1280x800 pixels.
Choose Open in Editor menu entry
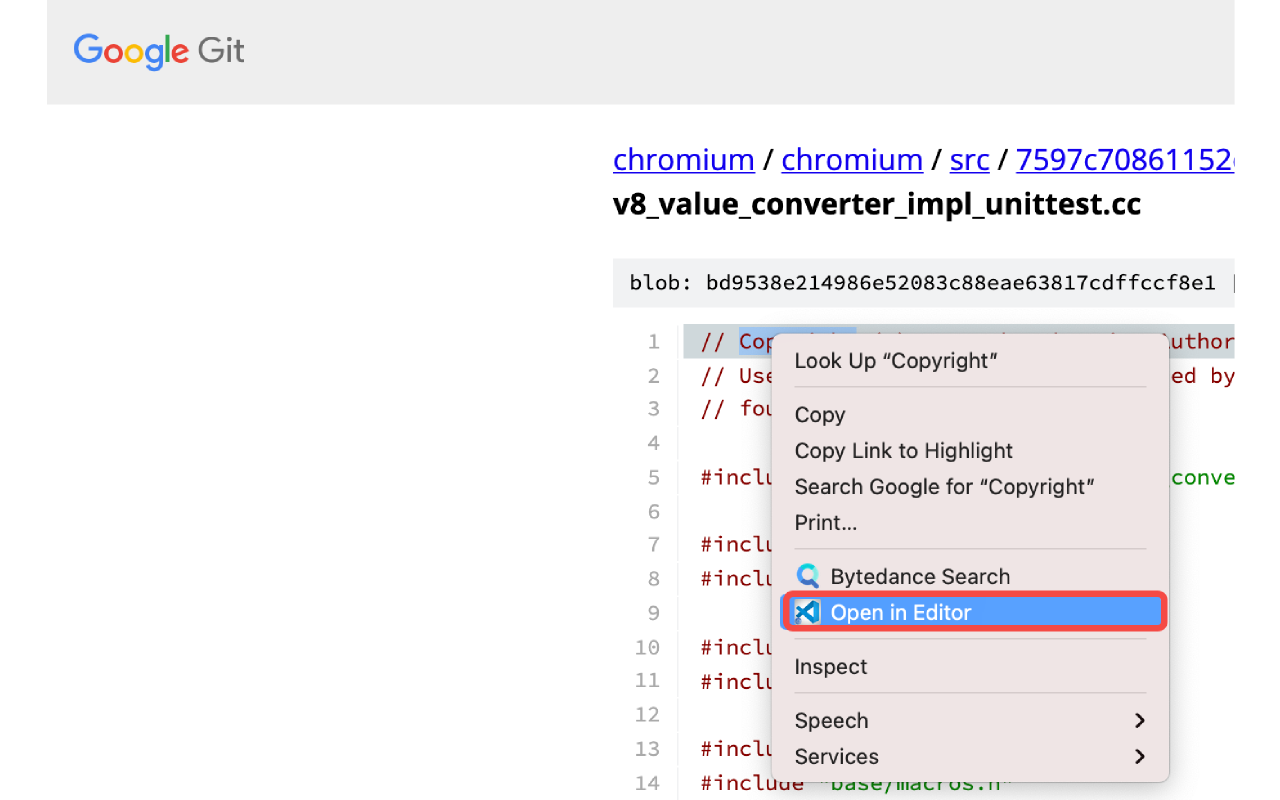(972, 612)
